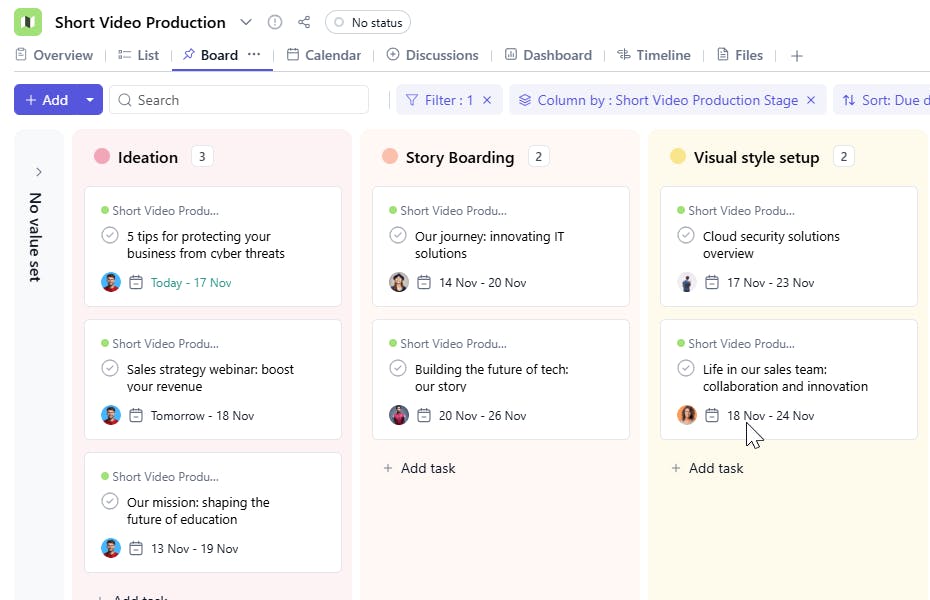Open the Add button dropdown arrow
Screen dimensions: 930x600
click(90, 100)
